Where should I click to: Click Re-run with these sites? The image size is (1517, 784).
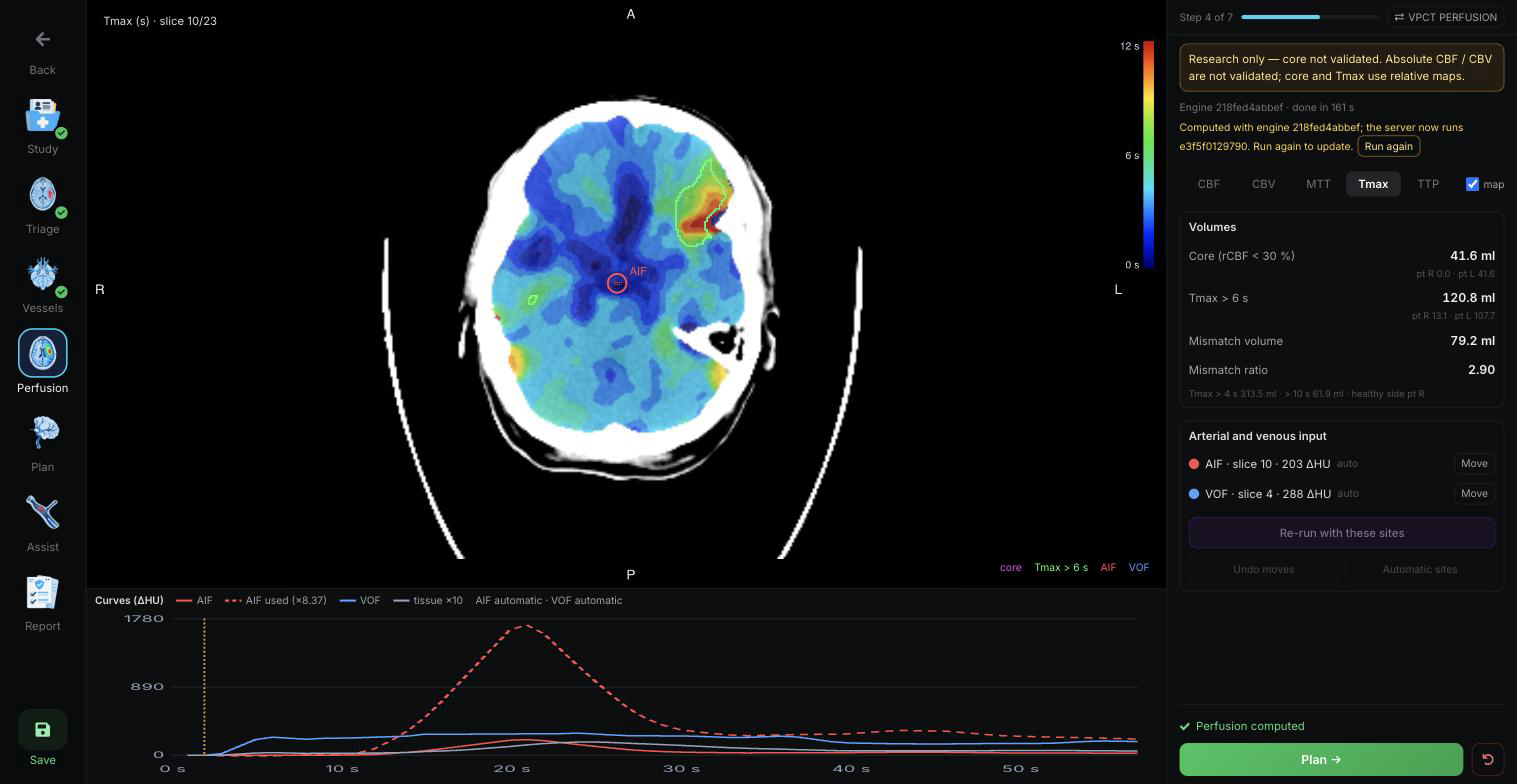[1342, 533]
